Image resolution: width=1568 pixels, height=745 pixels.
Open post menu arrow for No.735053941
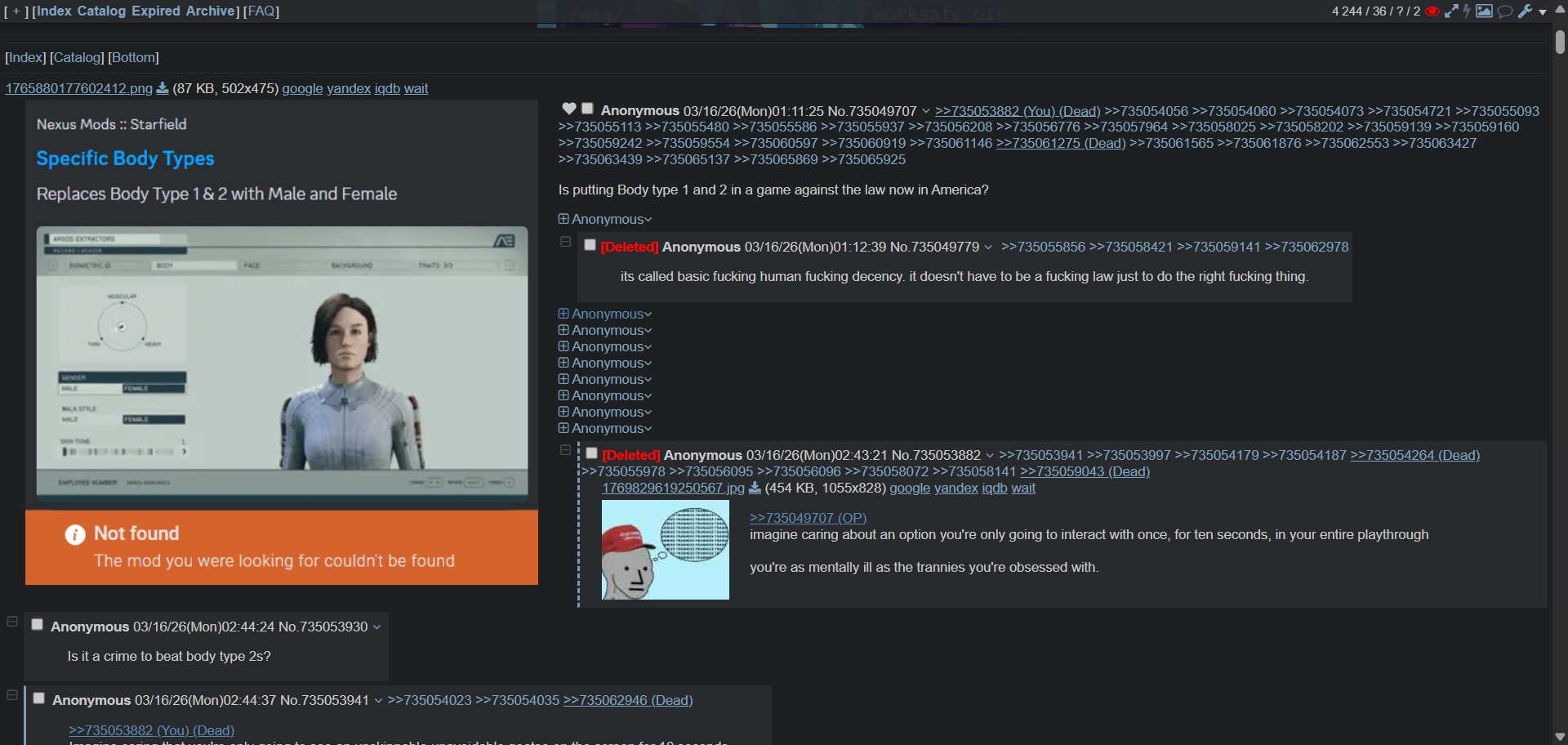(378, 701)
